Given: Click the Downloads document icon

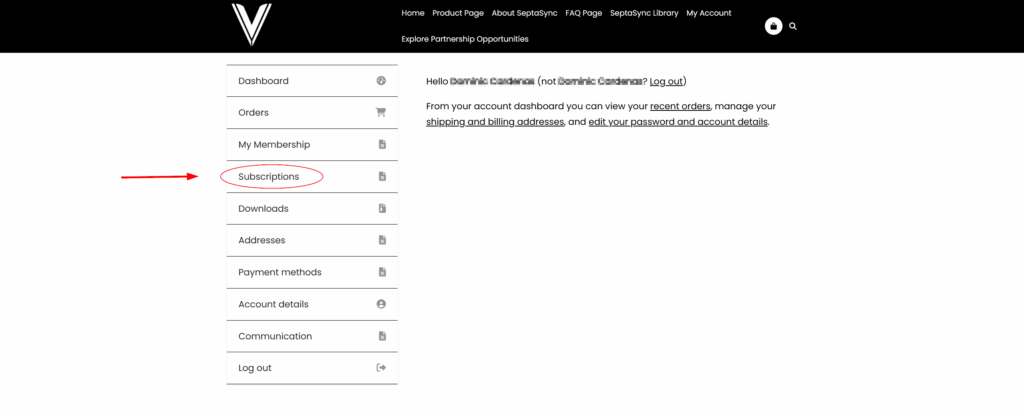Looking at the screenshot, I should coord(381,209).
